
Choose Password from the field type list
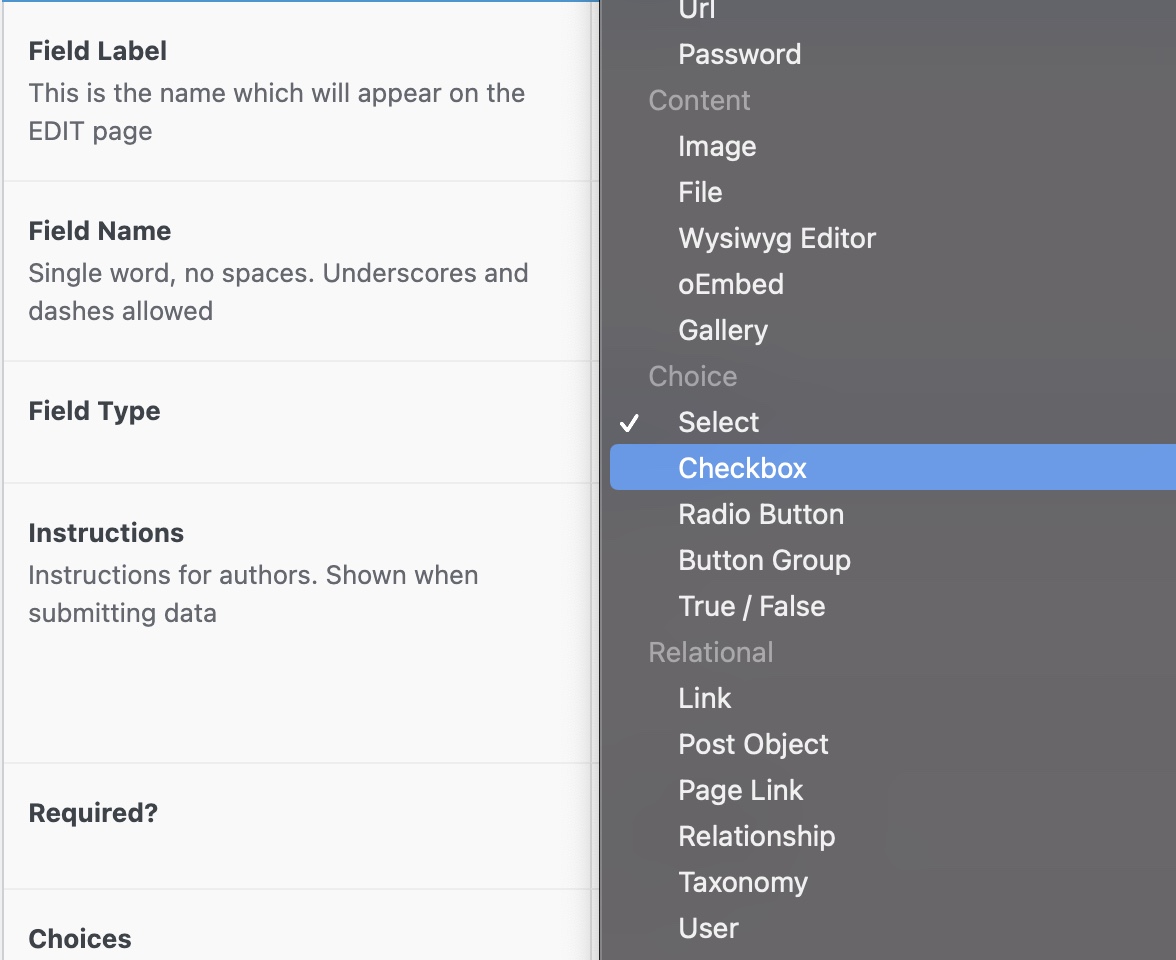pyautogui.click(x=739, y=54)
